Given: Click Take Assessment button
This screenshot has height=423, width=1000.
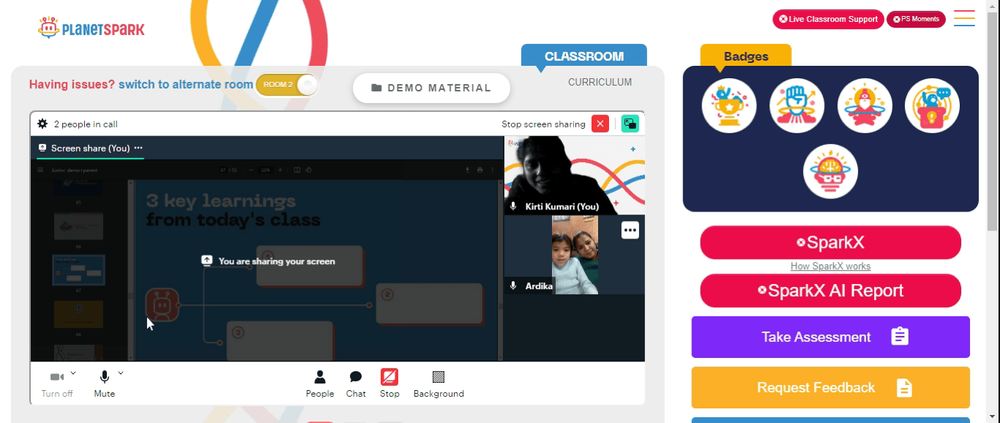Looking at the screenshot, I should click(x=830, y=337).
